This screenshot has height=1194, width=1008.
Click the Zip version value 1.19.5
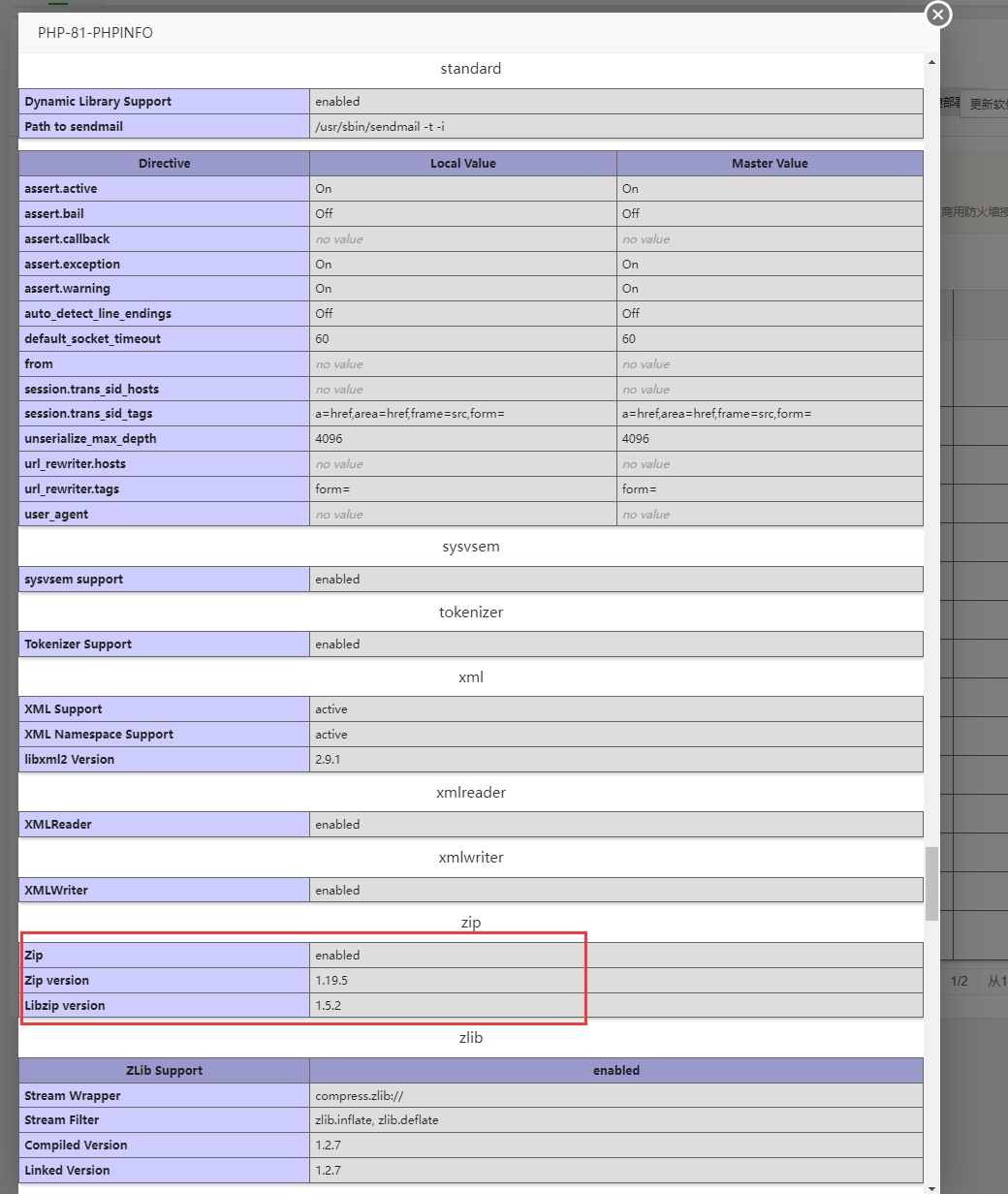(x=331, y=981)
